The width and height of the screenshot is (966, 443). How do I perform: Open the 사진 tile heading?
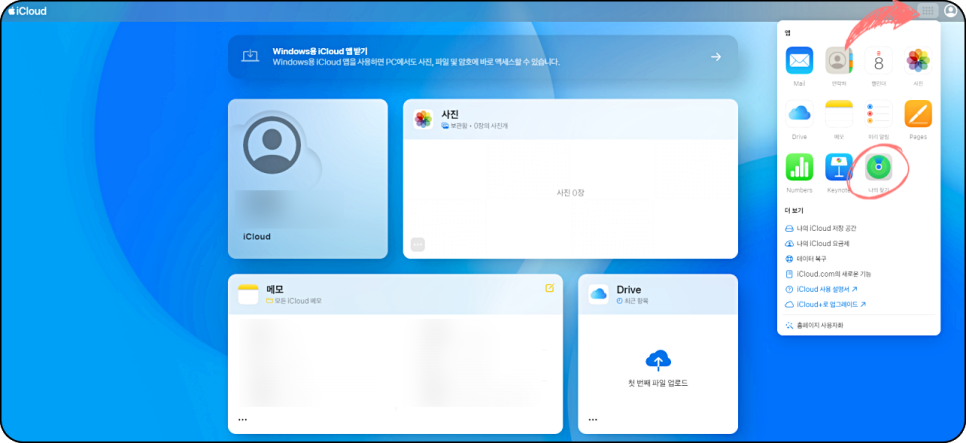450,114
